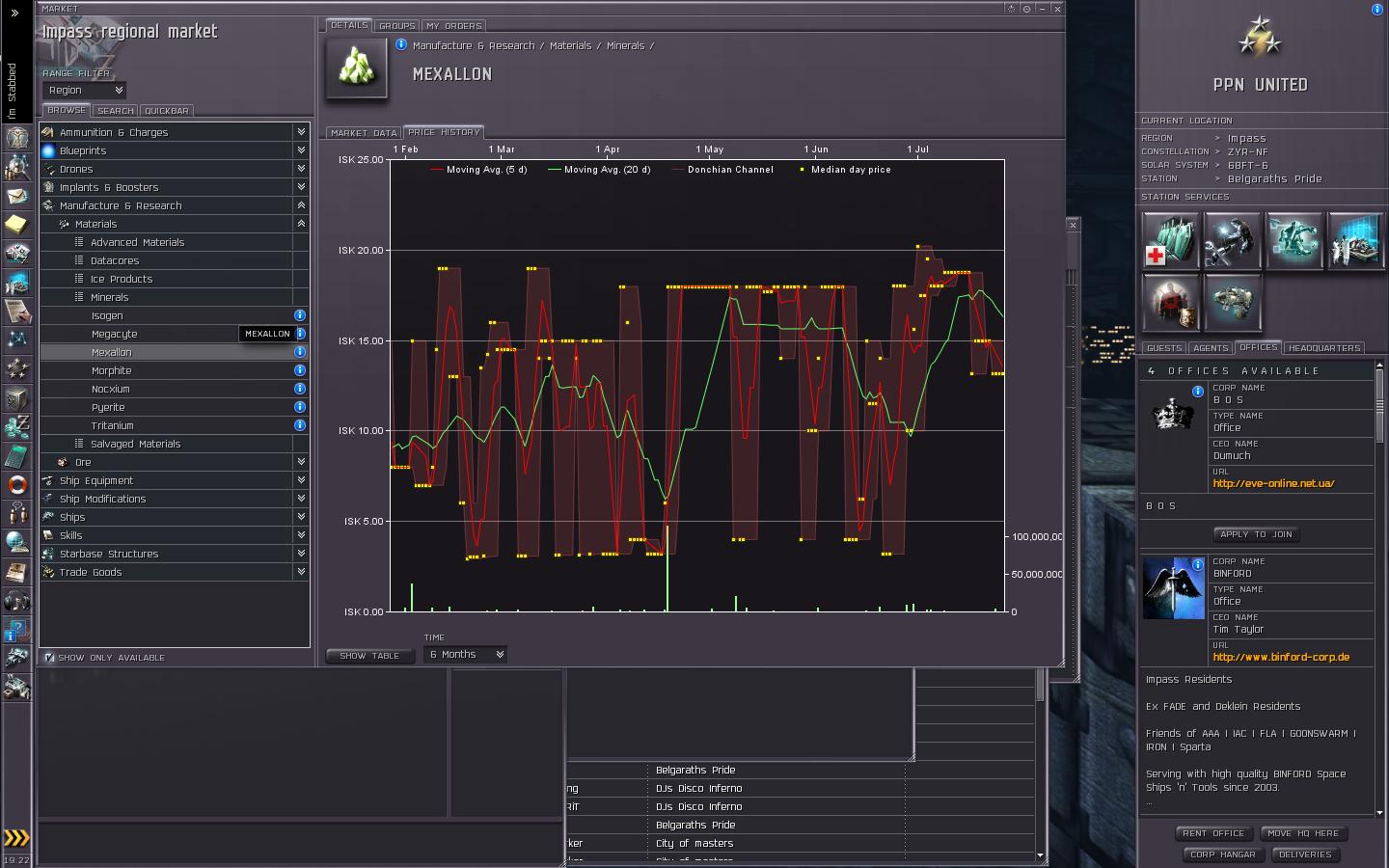Click the info icon next to Isogen
The image size is (1389, 868).
[x=299, y=315]
